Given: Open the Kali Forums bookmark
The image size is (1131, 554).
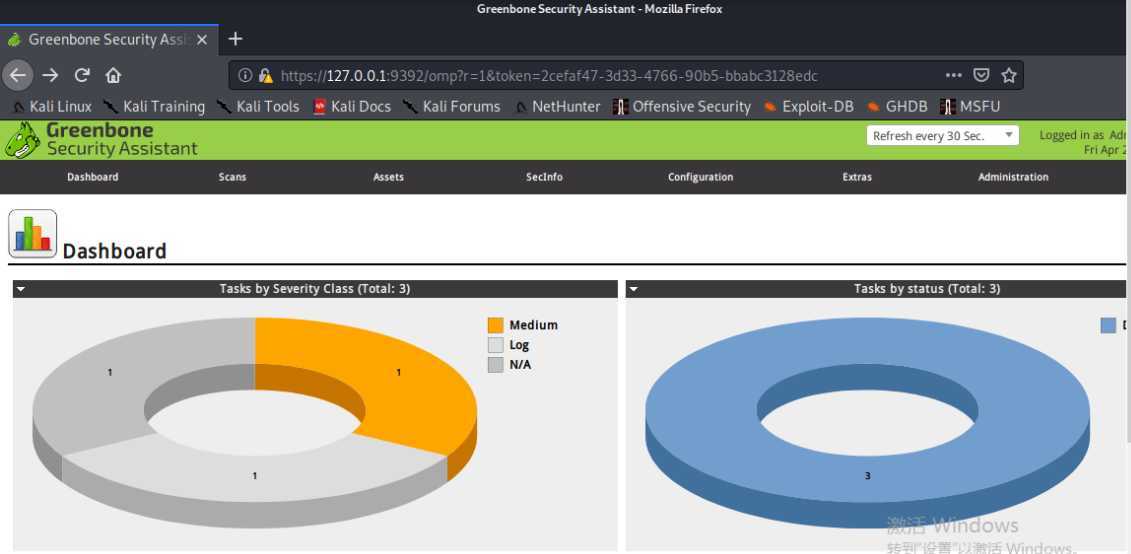Looking at the screenshot, I should (452, 107).
